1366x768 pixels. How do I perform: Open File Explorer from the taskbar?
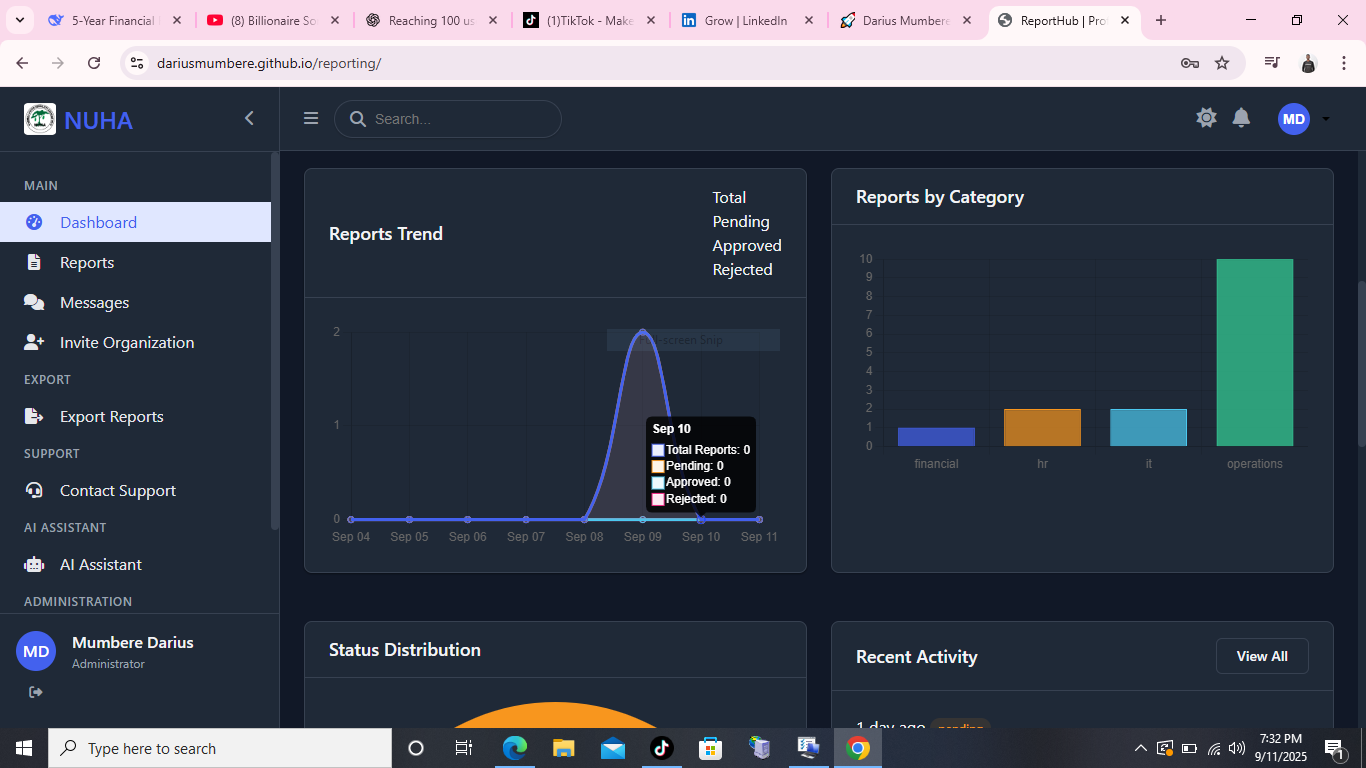coord(564,748)
